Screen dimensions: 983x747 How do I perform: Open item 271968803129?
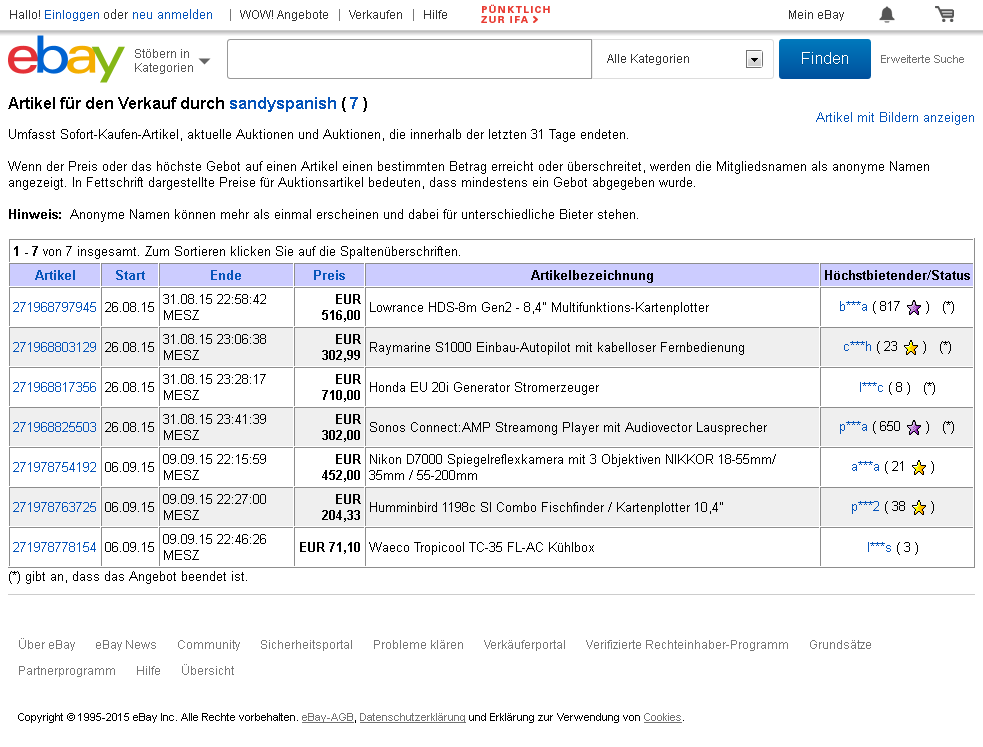[55, 347]
